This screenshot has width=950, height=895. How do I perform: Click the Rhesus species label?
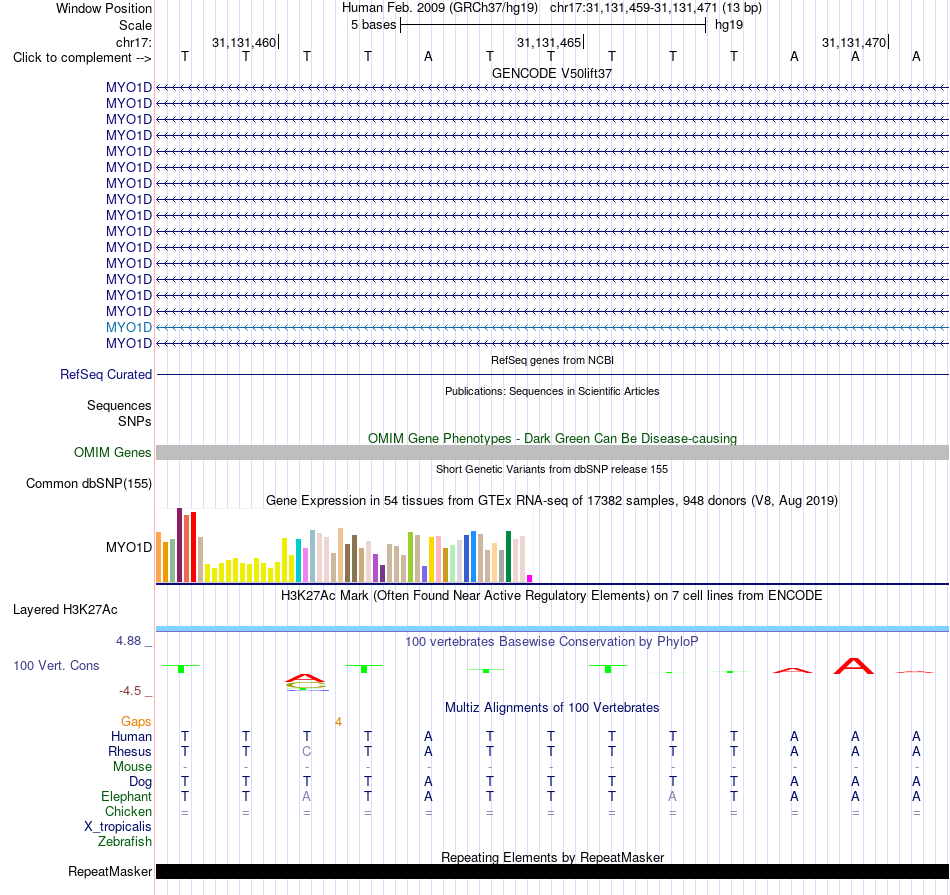[x=130, y=751]
